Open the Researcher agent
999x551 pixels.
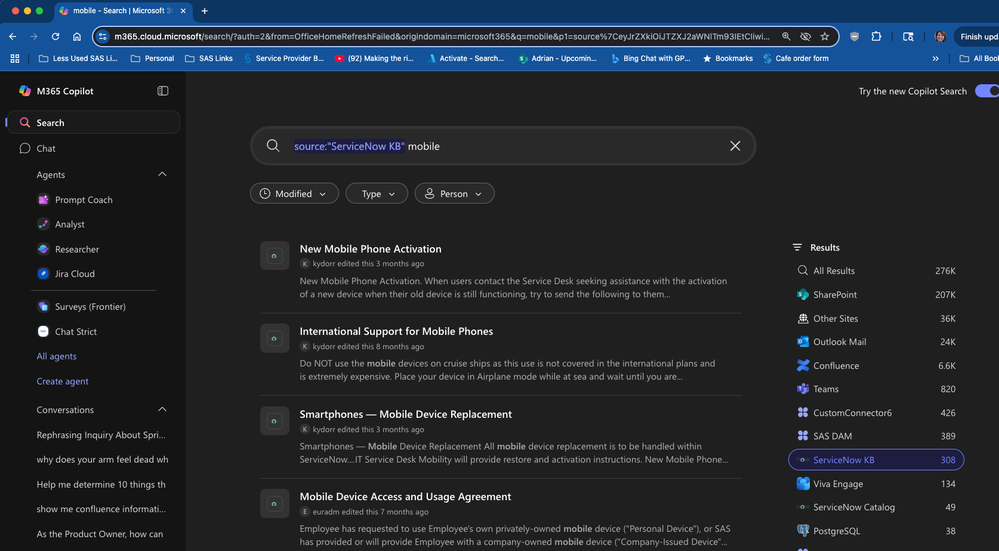coord(76,249)
